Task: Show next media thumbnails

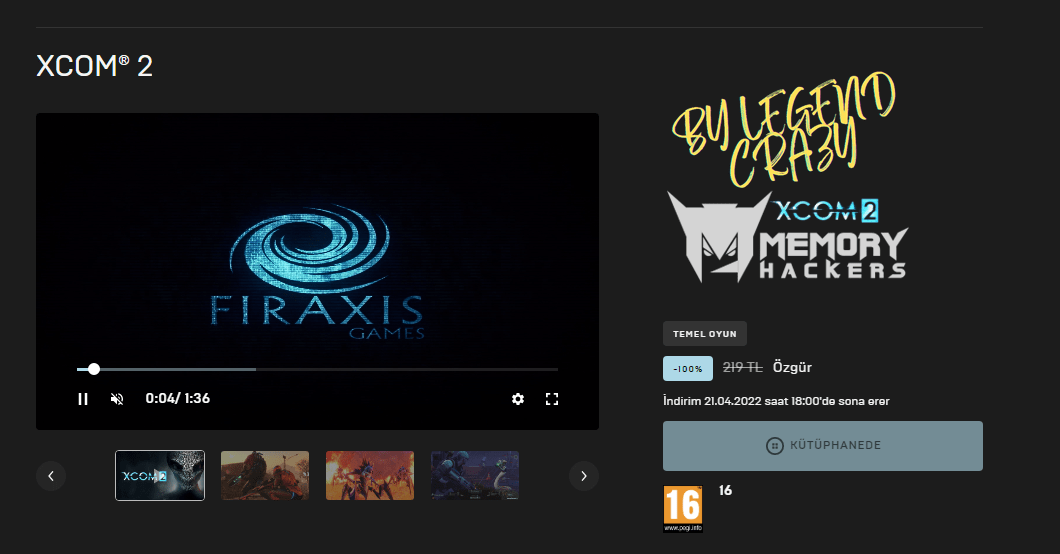Action: click(x=583, y=476)
